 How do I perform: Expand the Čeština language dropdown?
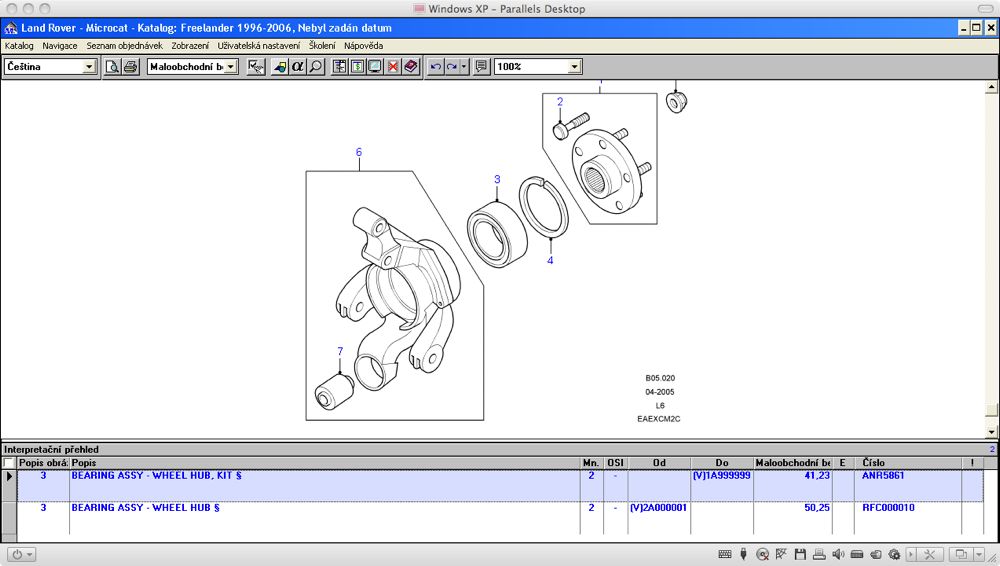tap(89, 67)
